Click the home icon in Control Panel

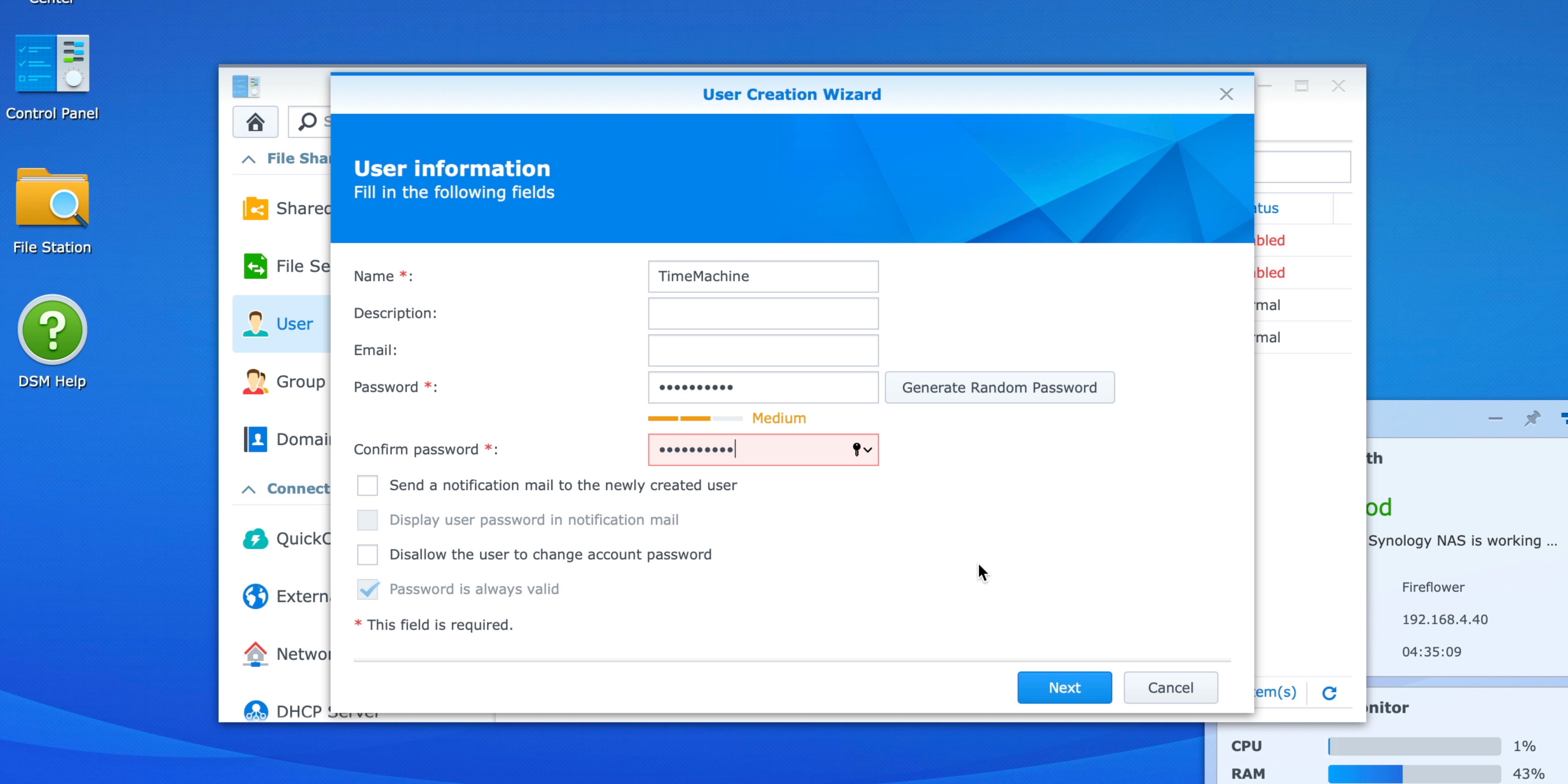[255, 122]
